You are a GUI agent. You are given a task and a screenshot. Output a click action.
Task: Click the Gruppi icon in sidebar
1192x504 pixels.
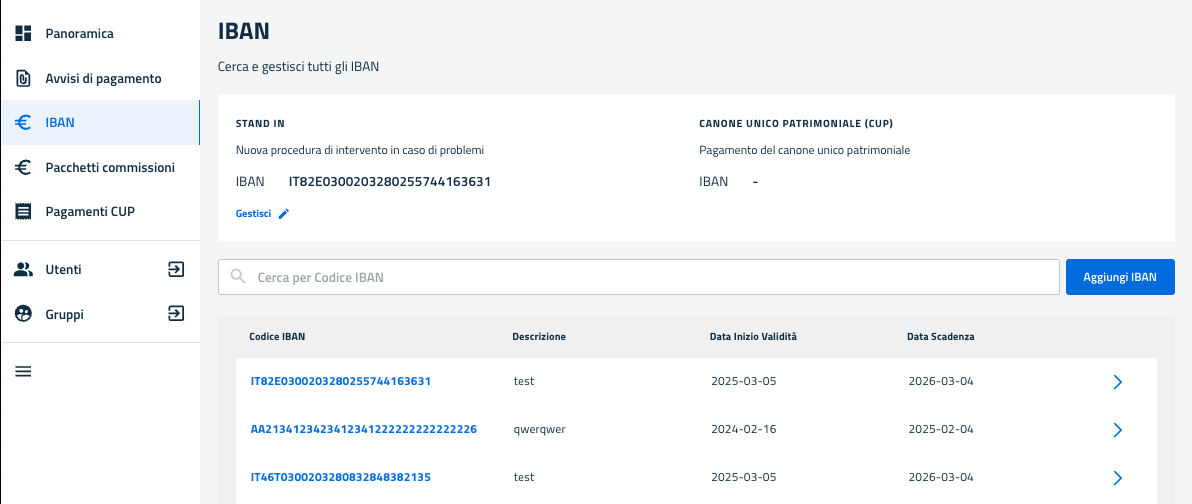[x=24, y=314]
